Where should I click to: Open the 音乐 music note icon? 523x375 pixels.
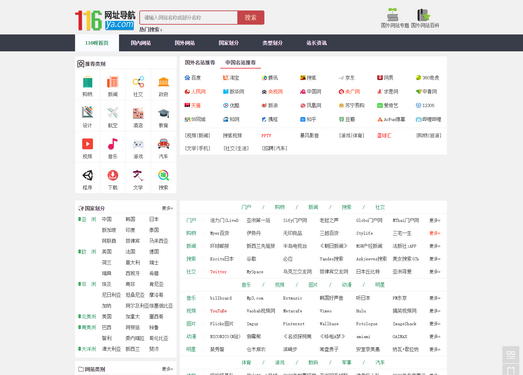coord(113,144)
